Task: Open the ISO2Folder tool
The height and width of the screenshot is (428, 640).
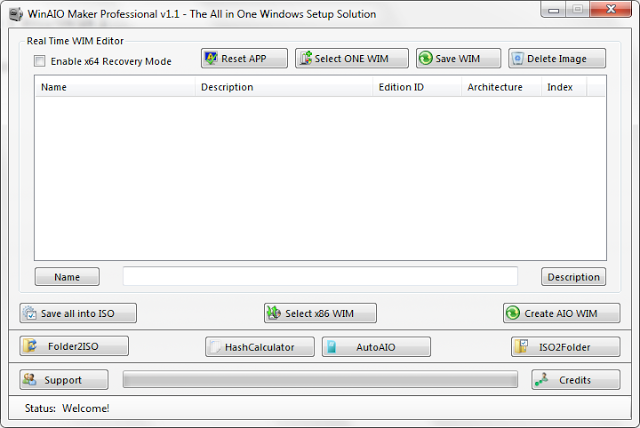Action: 566,347
